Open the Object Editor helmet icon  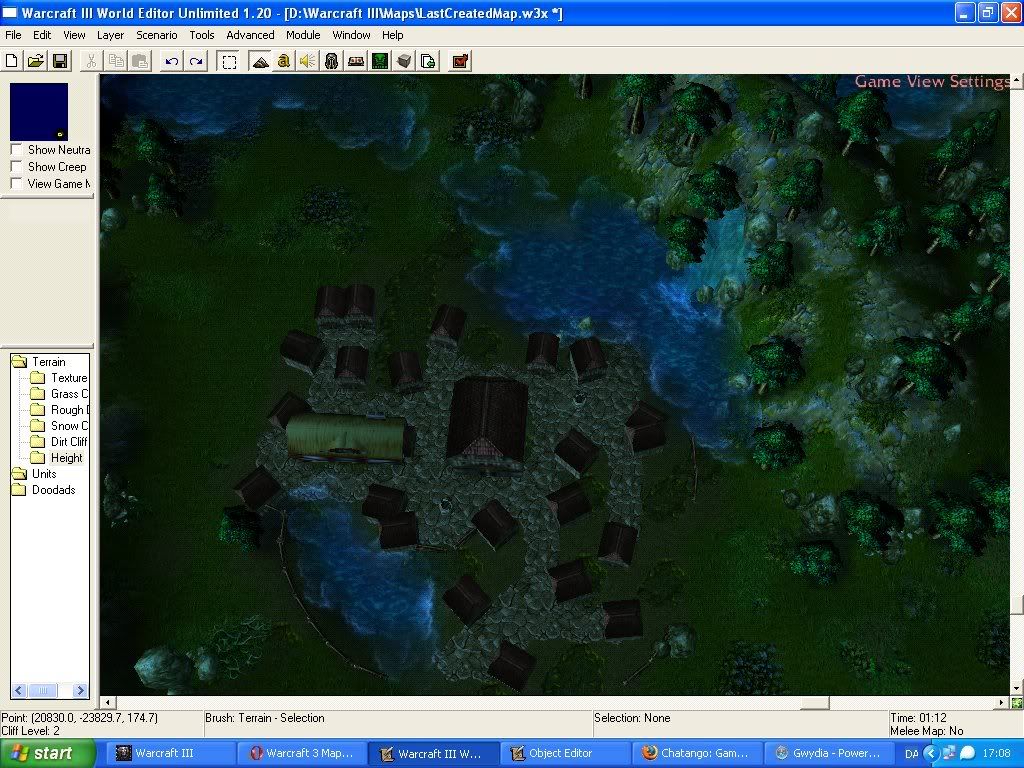pos(332,61)
